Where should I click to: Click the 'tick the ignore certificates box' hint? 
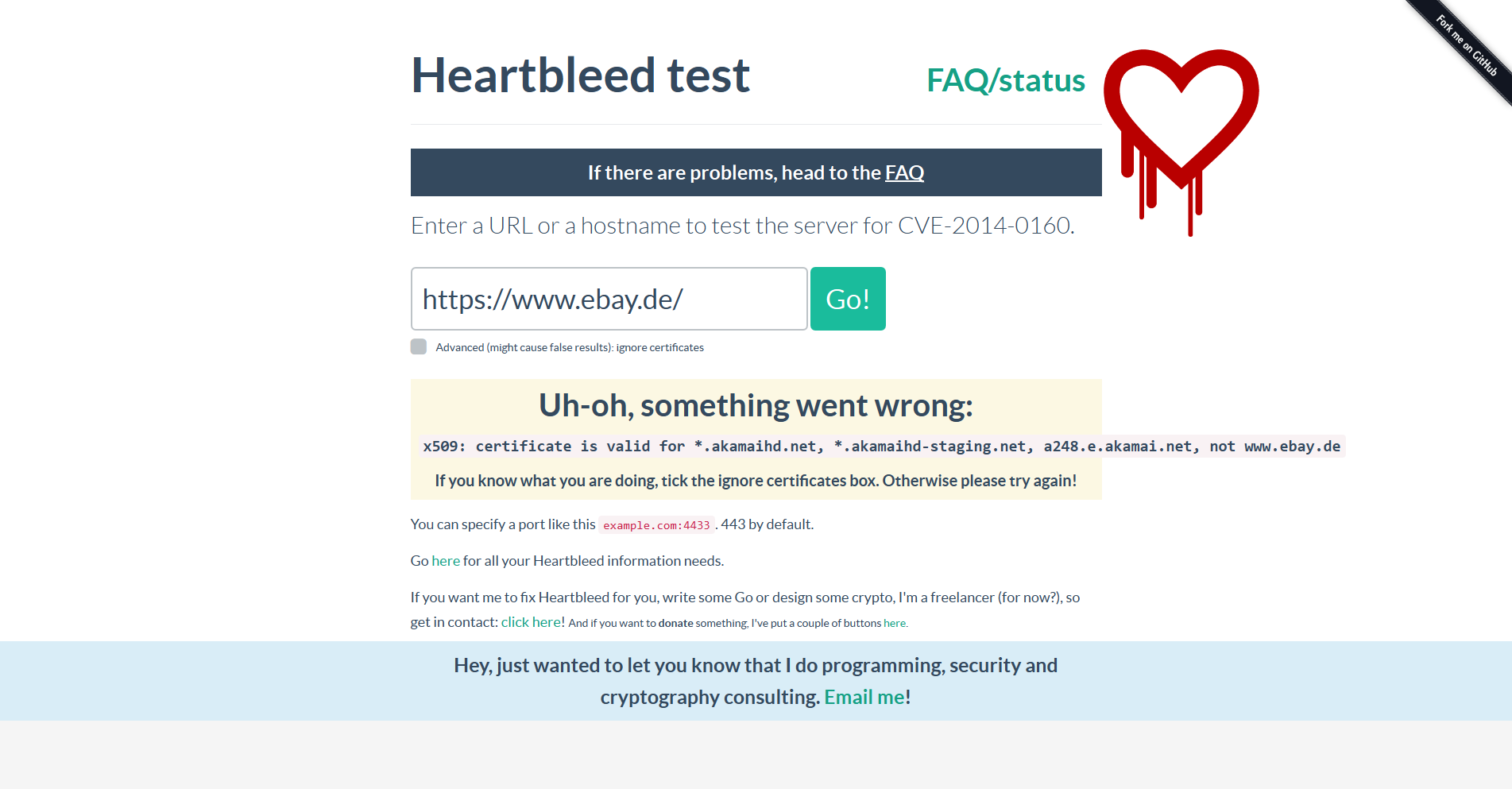tap(756, 481)
